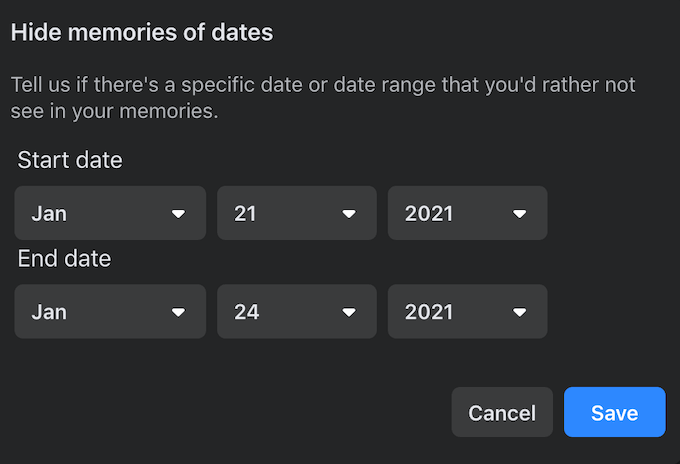Click the start date month dropdown arrow

click(x=178, y=213)
